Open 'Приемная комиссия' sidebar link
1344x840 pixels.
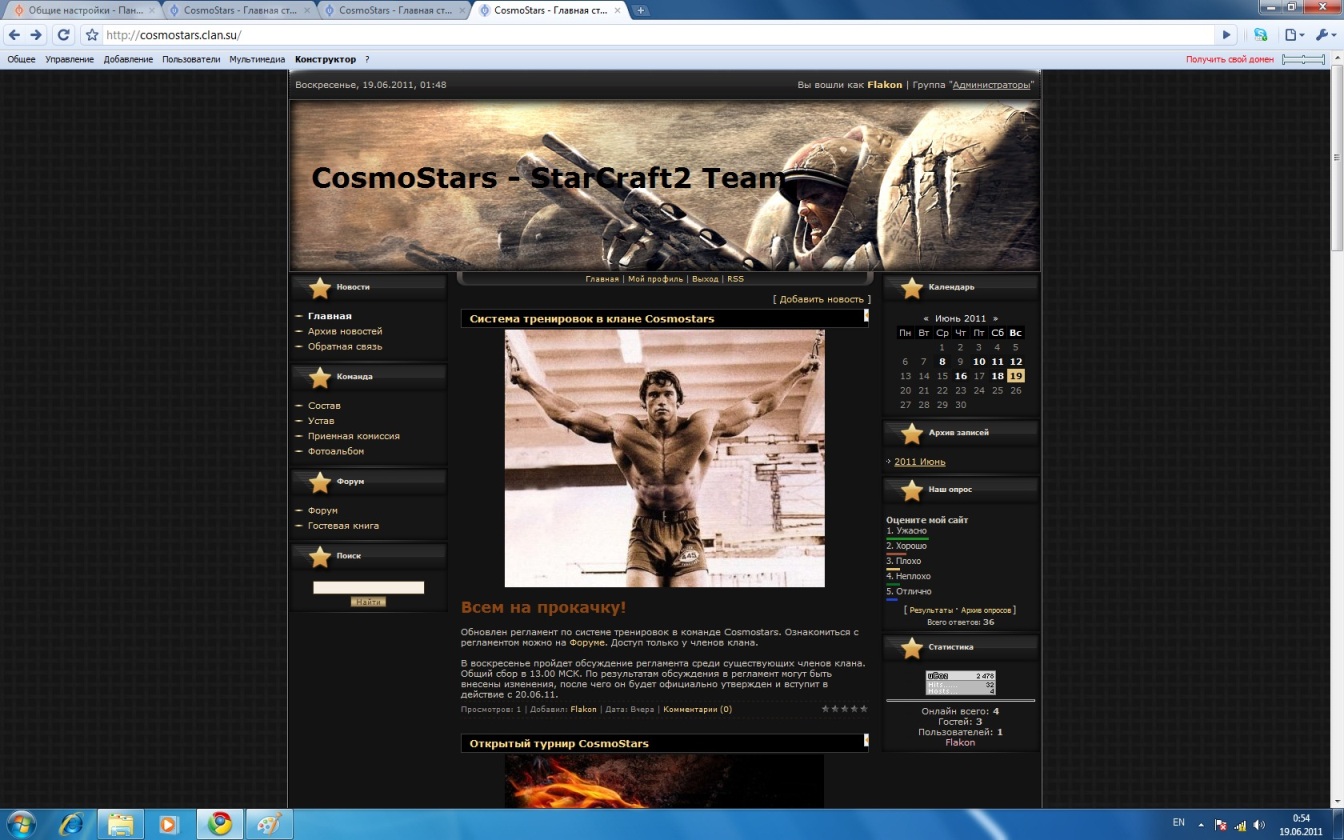[354, 436]
